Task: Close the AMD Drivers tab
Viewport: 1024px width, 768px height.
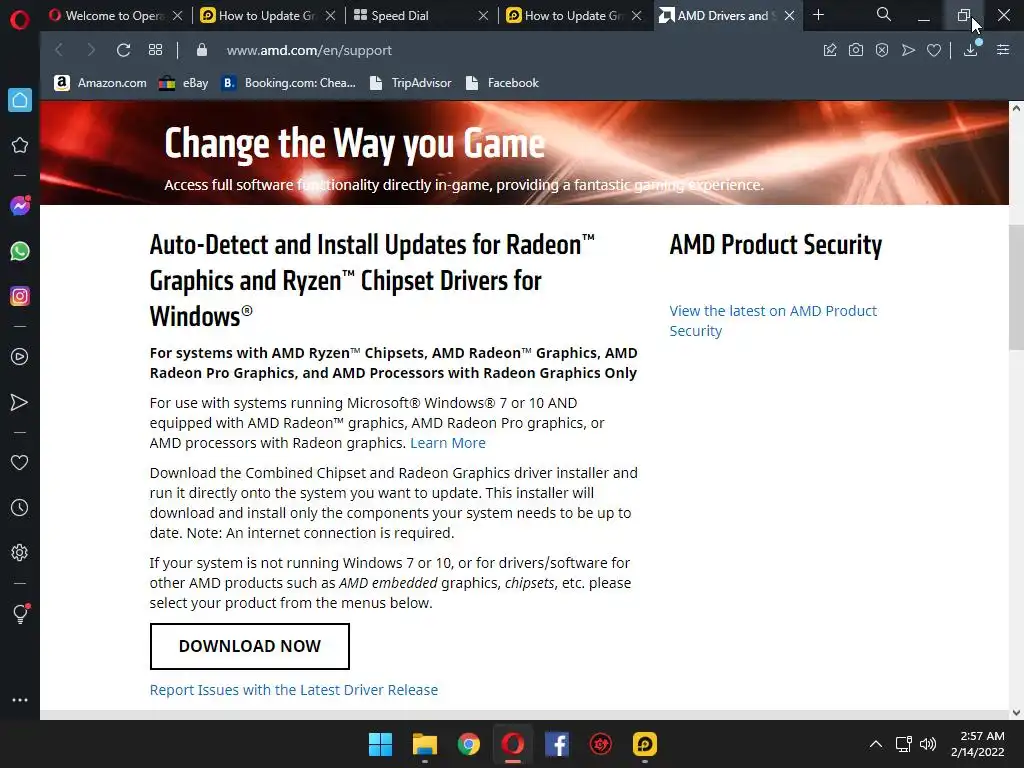Action: coord(790,16)
